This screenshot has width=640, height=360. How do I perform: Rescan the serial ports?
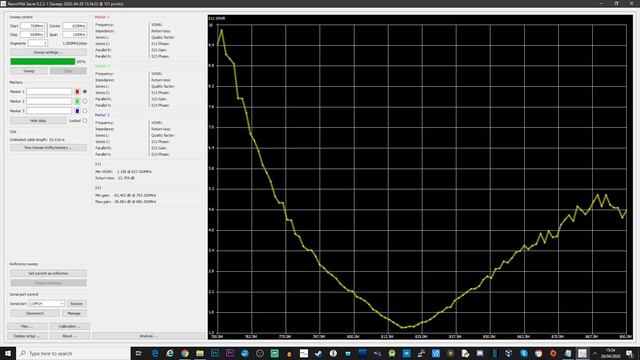76,304
